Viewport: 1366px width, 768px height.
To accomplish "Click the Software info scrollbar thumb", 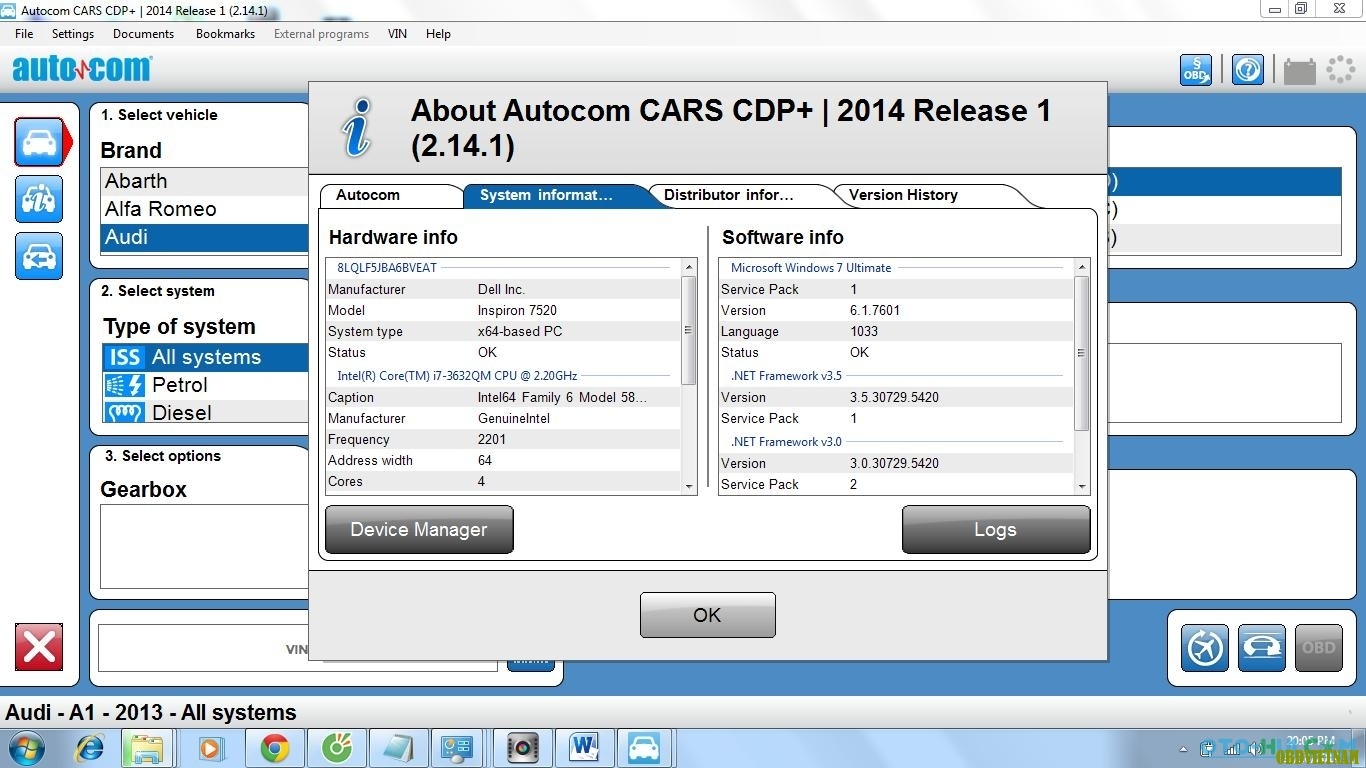I will click(1081, 353).
